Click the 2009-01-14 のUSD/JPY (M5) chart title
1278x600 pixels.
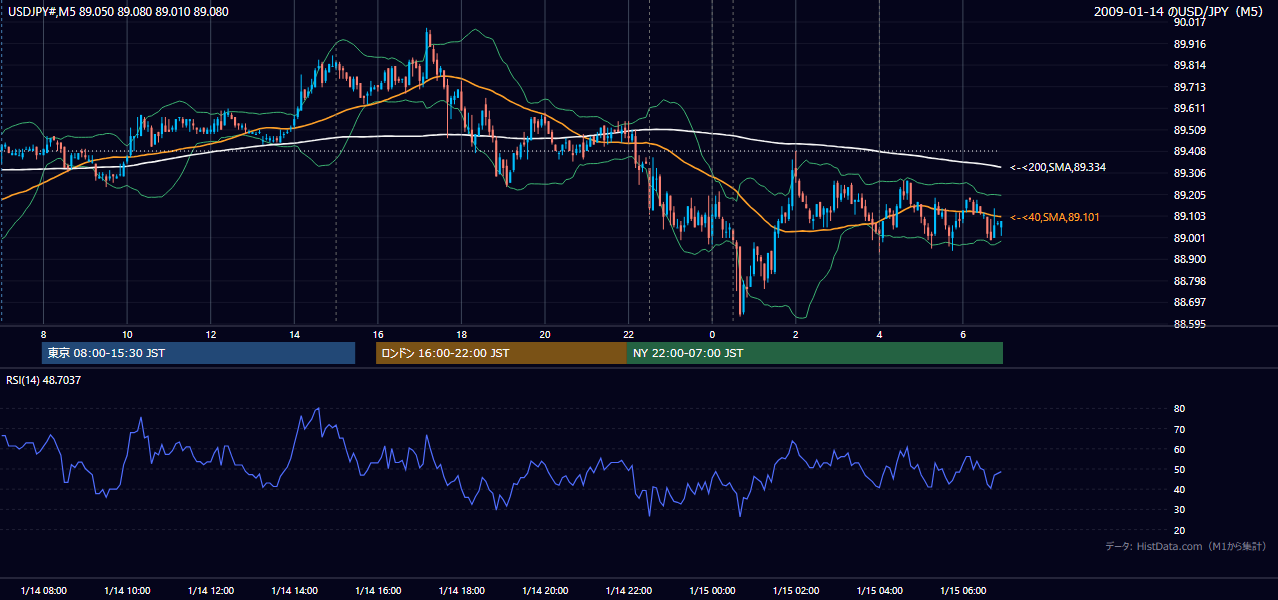point(1180,12)
